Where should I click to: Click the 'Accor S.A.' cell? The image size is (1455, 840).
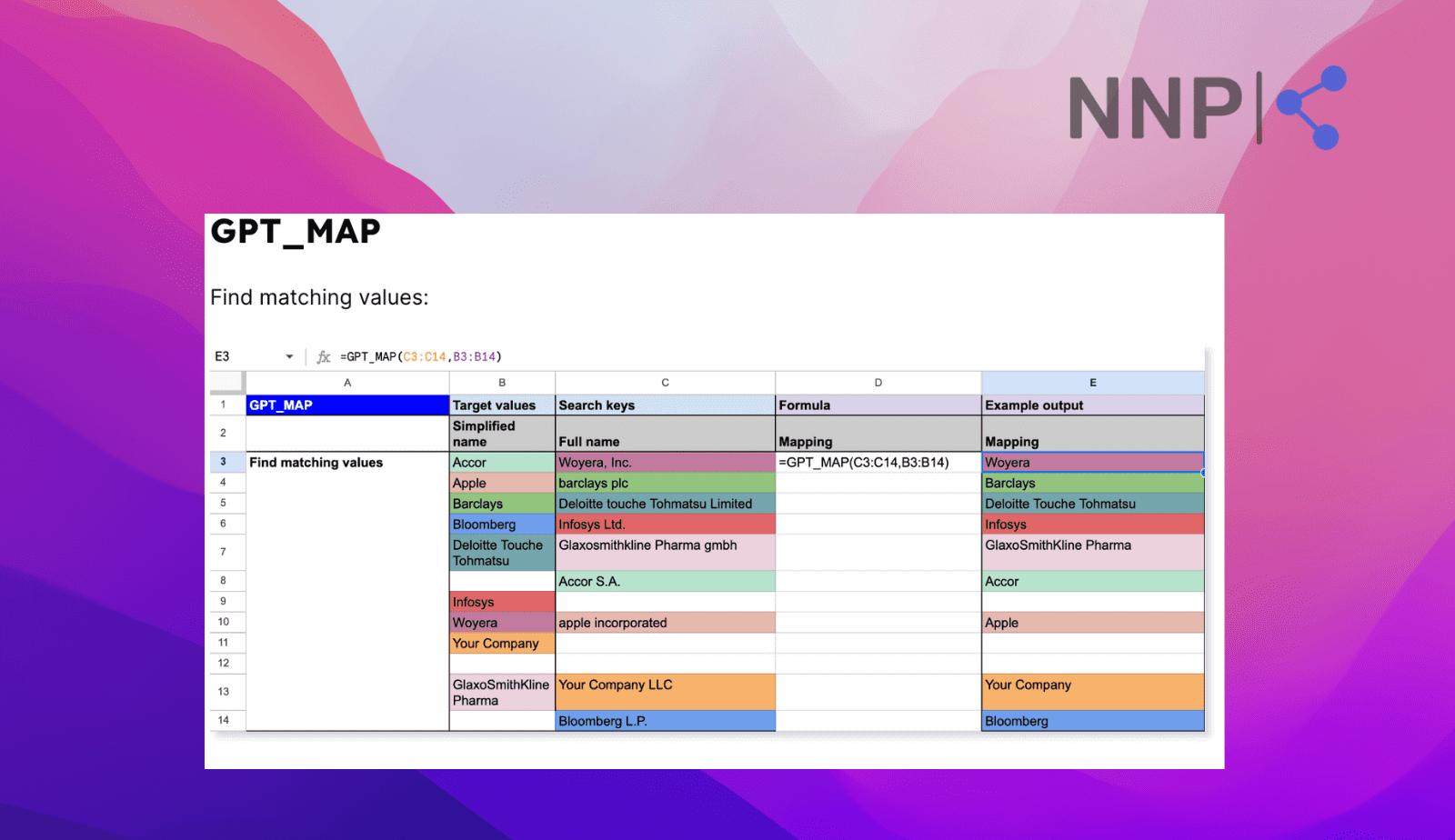[x=665, y=582]
